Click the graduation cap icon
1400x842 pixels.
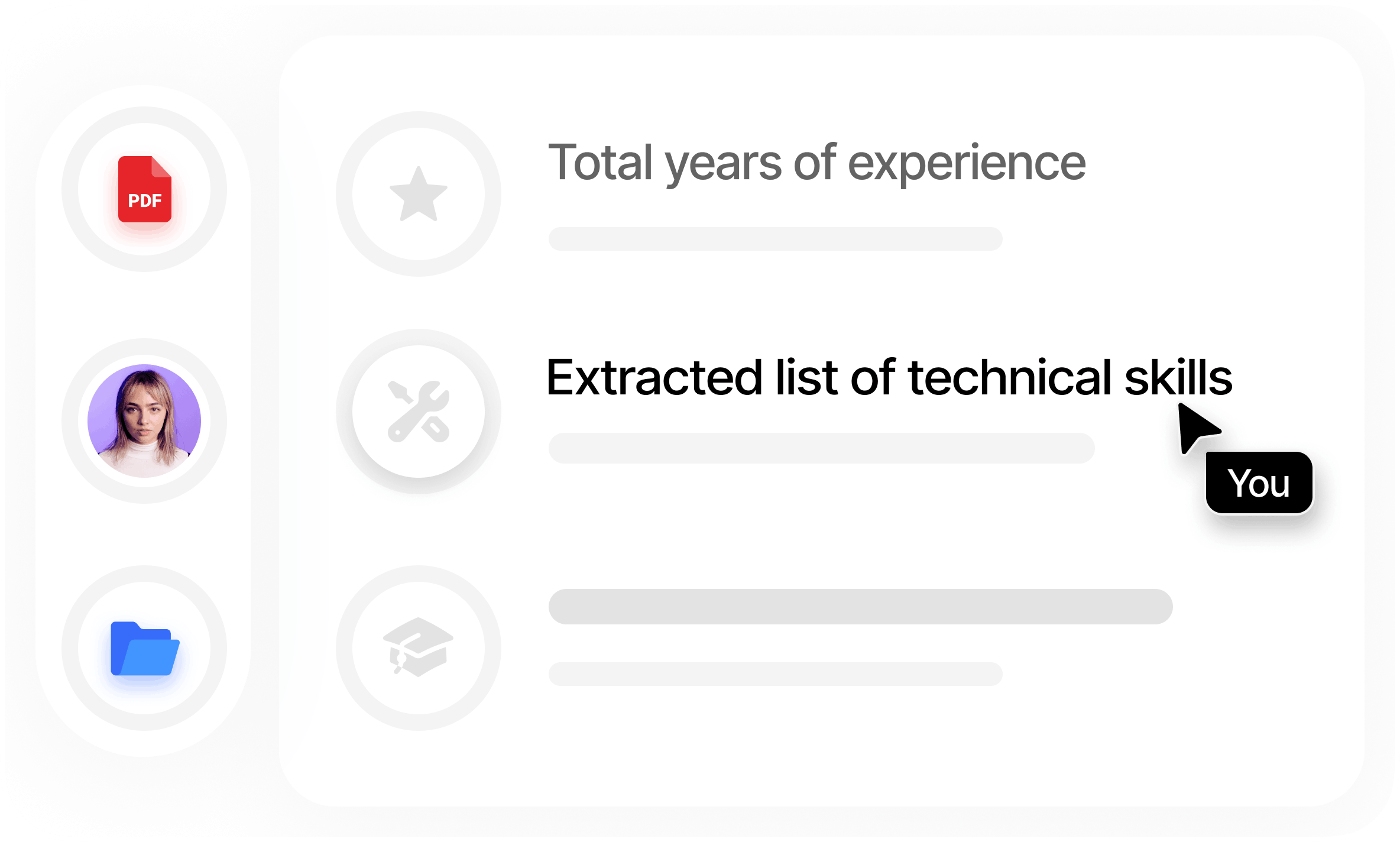(x=418, y=647)
